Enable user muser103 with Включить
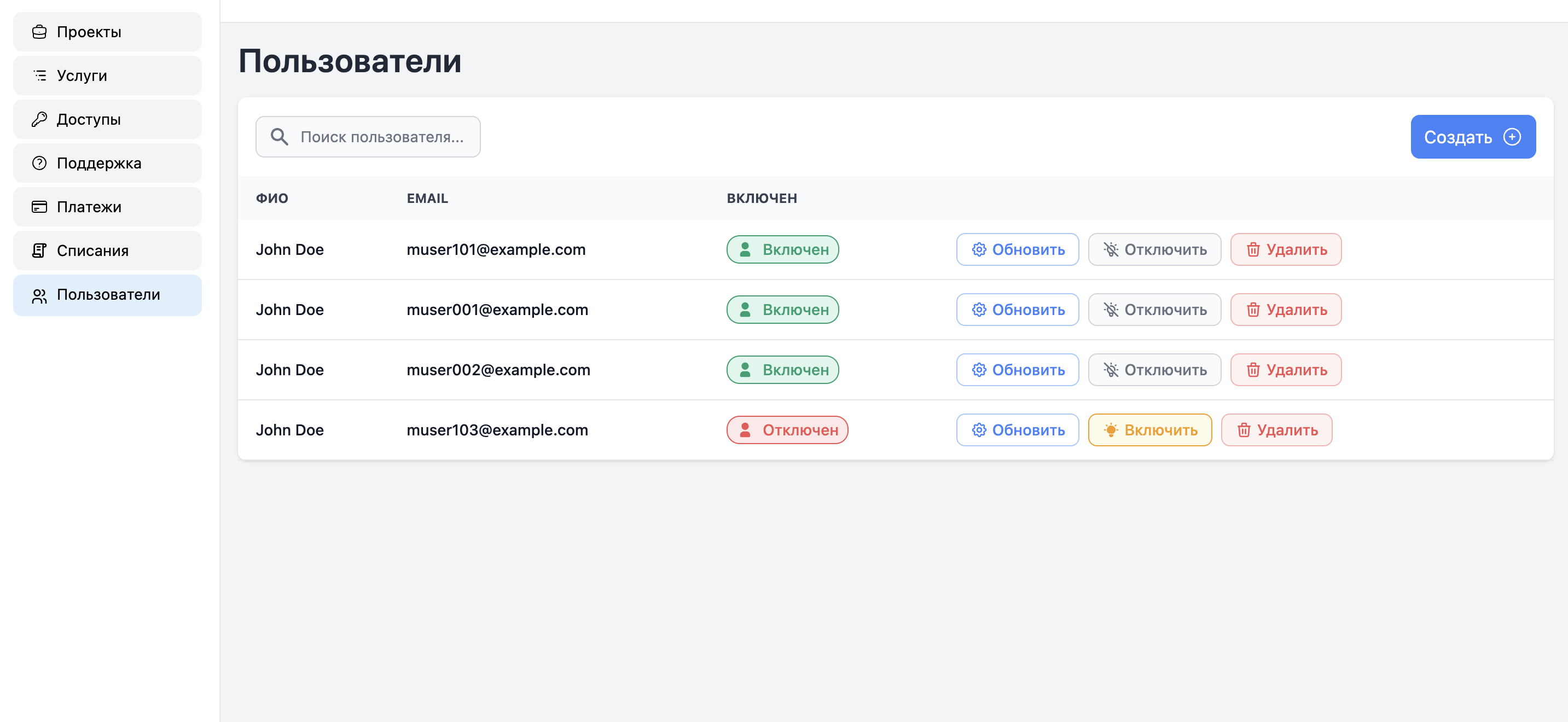The height and width of the screenshot is (722, 1568). (x=1149, y=430)
